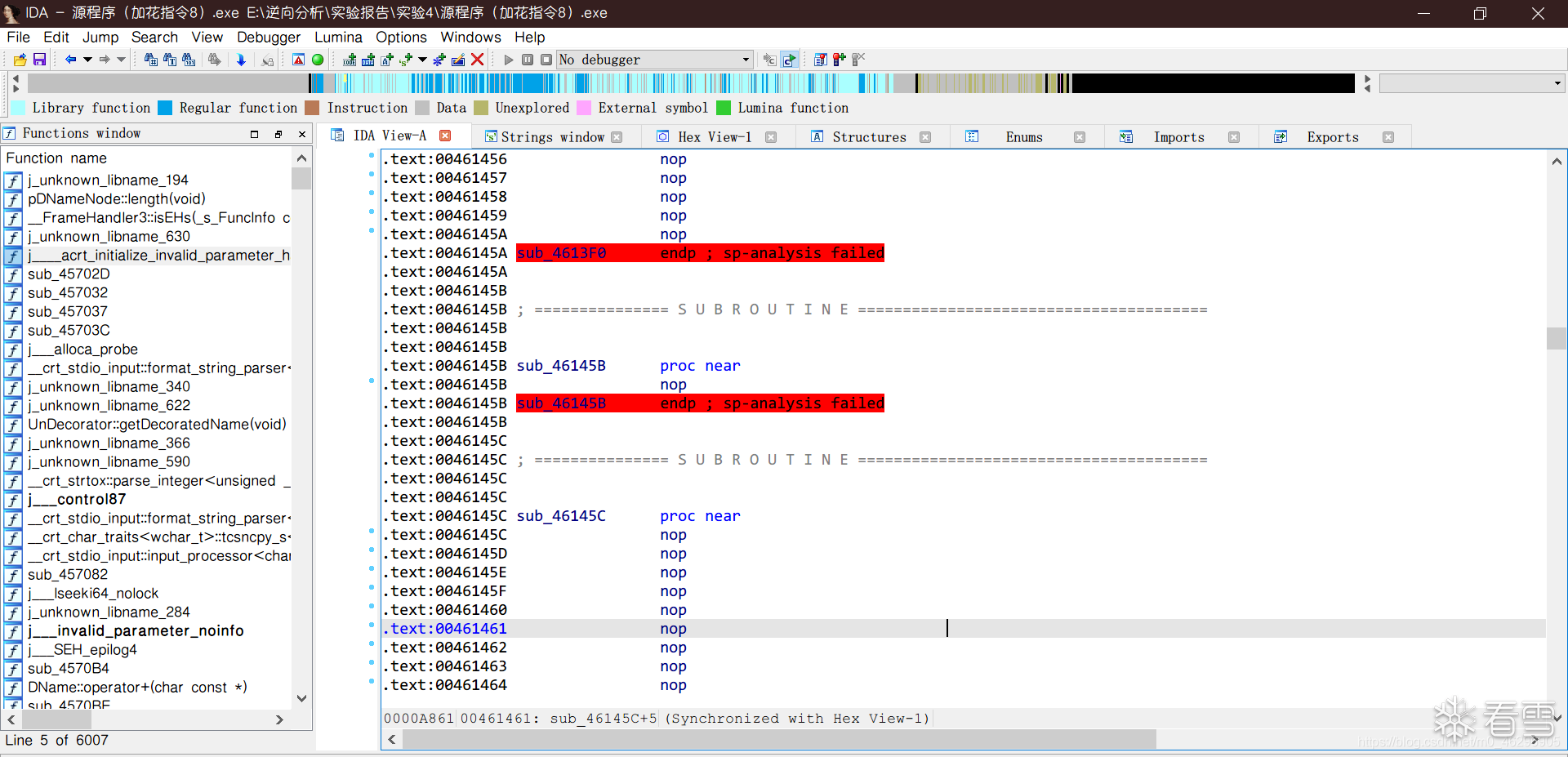
Task: Click the red and green add-breakpoint icon
Action: [x=840, y=60]
